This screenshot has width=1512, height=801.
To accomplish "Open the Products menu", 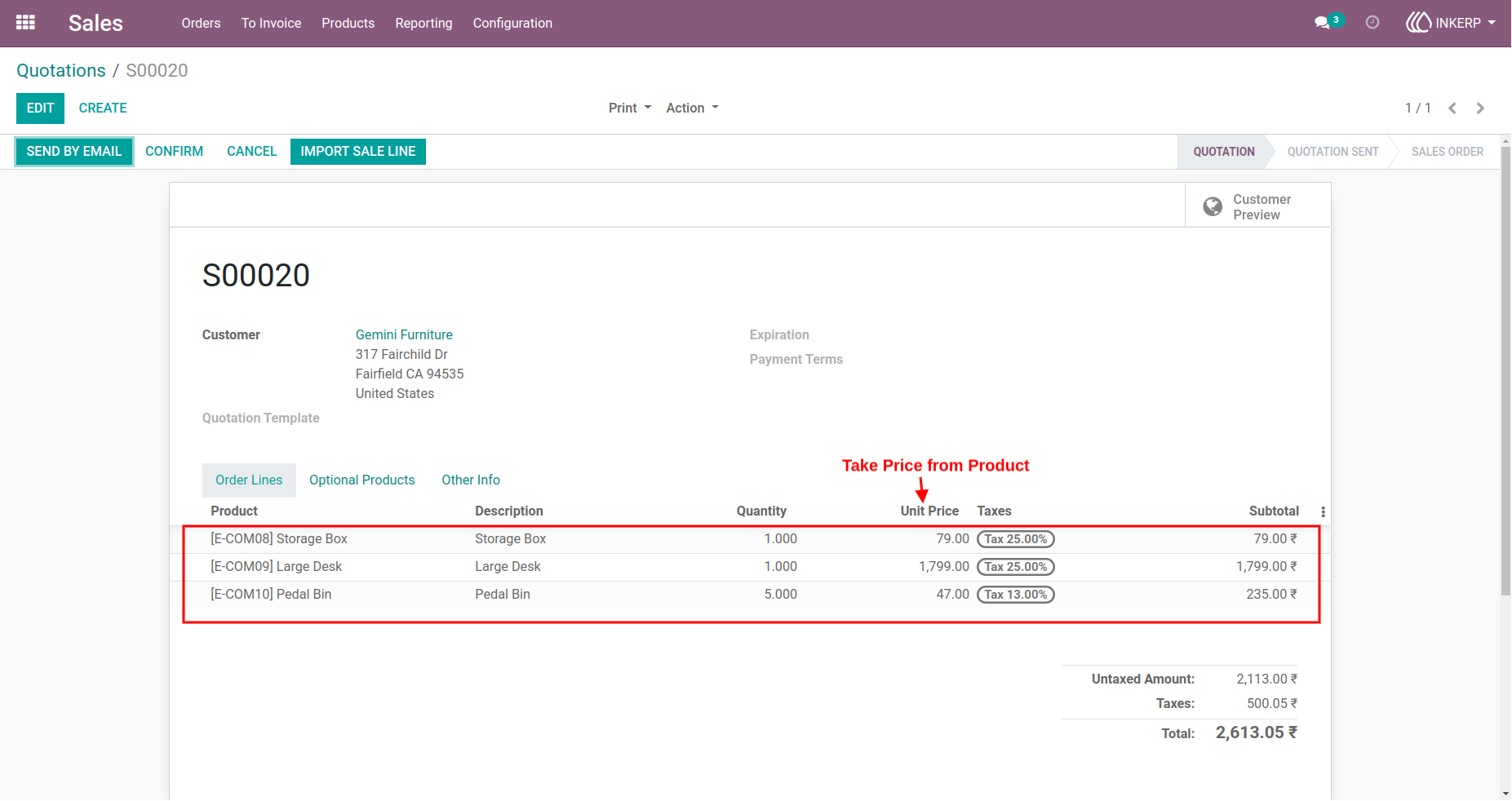I will click(348, 23).
